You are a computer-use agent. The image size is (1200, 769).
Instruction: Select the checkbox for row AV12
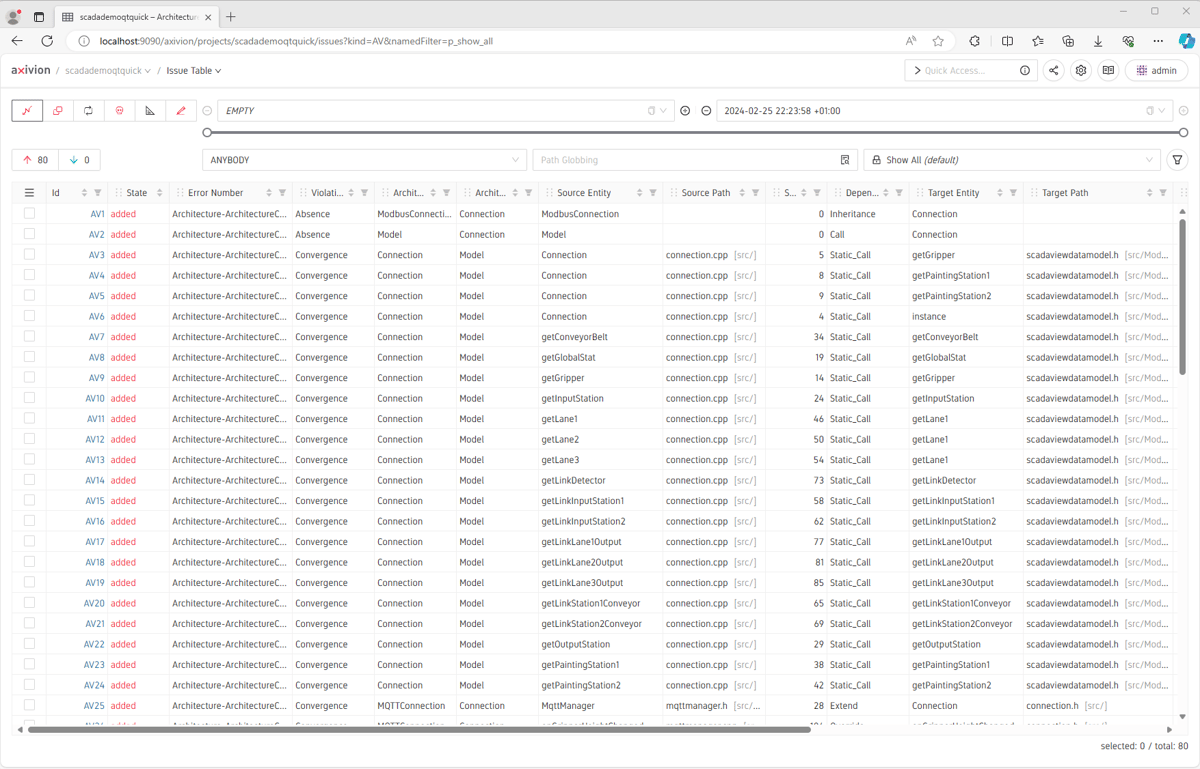(29, 439)
